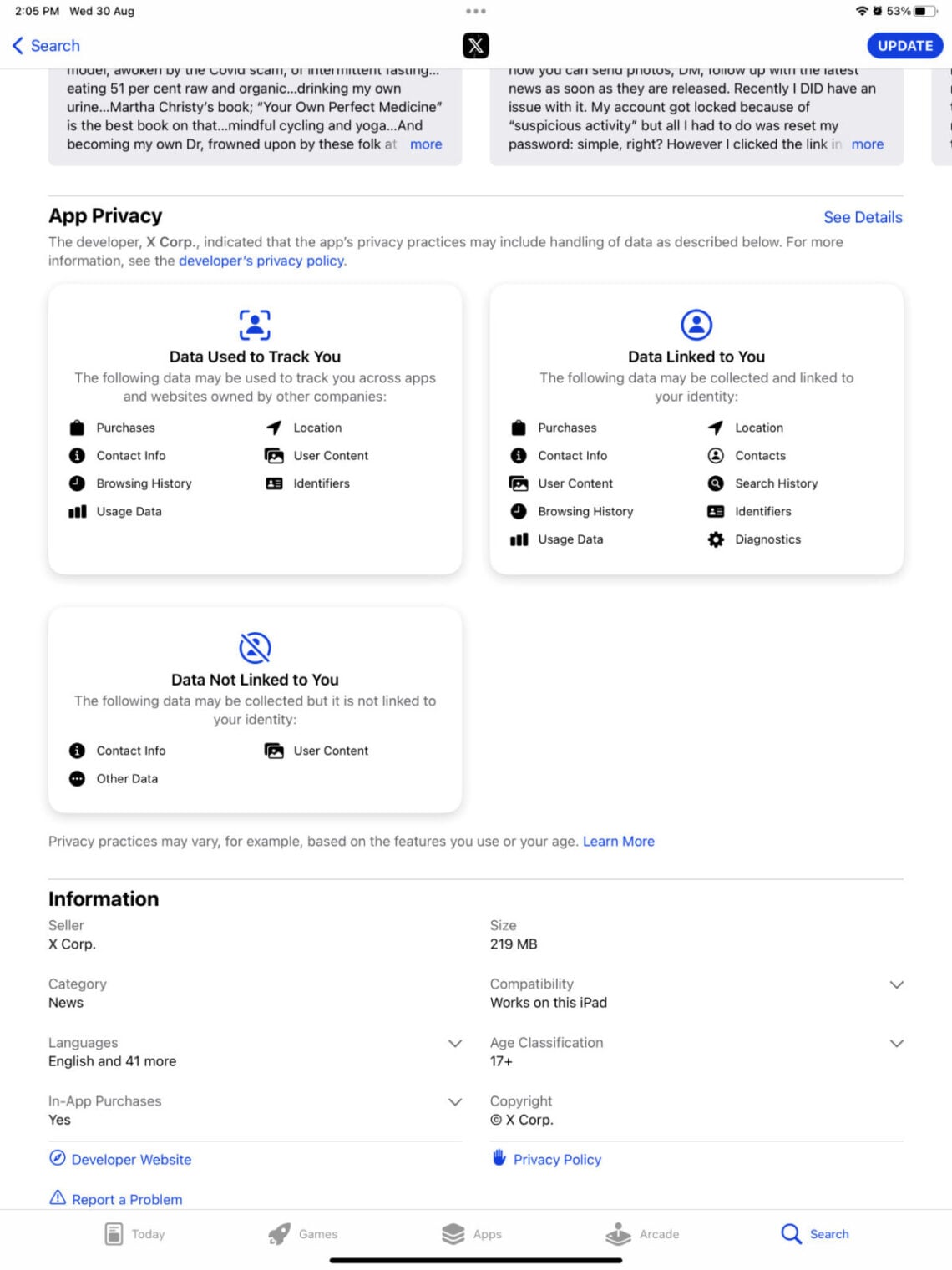
Task: Expand the In-App Purchases chevron
Action: pos(455,1102)
